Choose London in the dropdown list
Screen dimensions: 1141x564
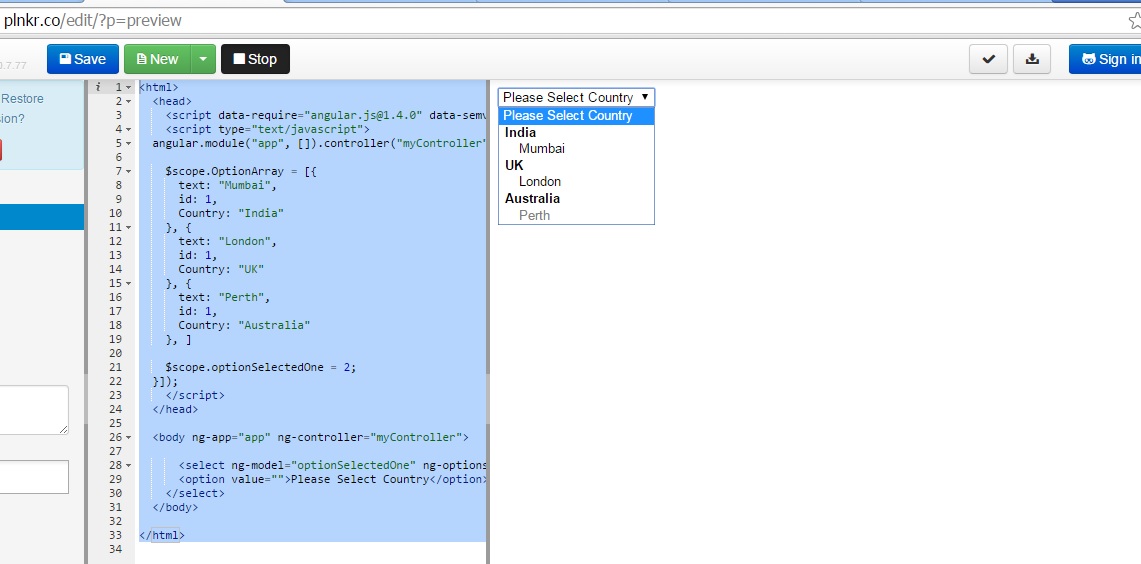(540, 182)
